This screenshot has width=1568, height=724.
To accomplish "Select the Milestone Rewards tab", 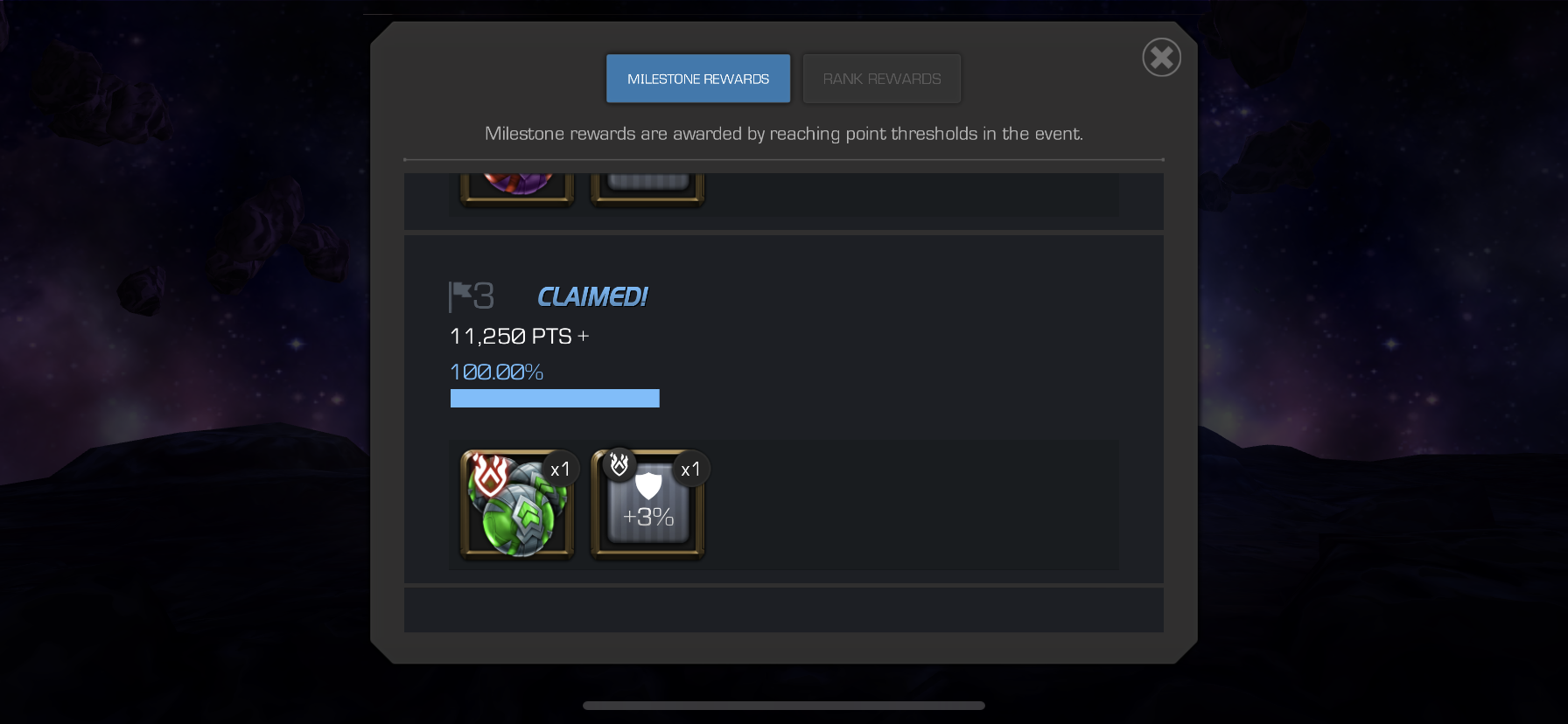I will (x=698, y=79).
